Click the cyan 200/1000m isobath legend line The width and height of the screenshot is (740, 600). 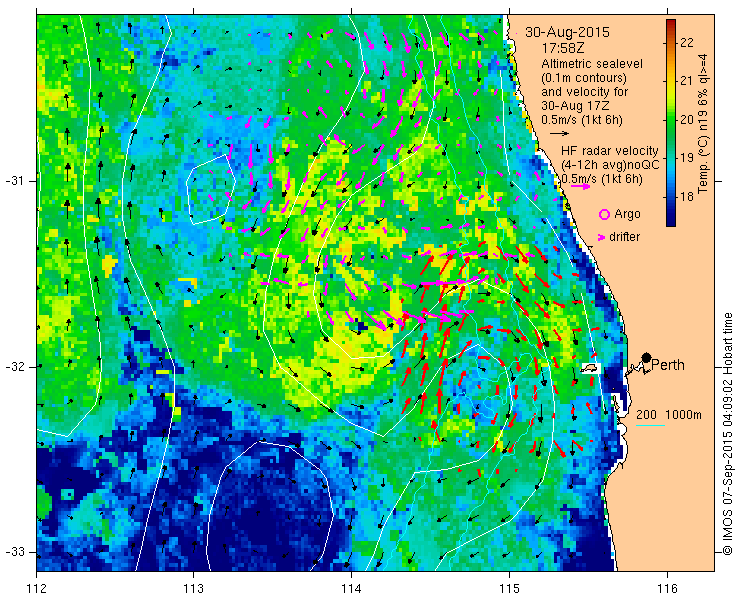tap(650, 426)
